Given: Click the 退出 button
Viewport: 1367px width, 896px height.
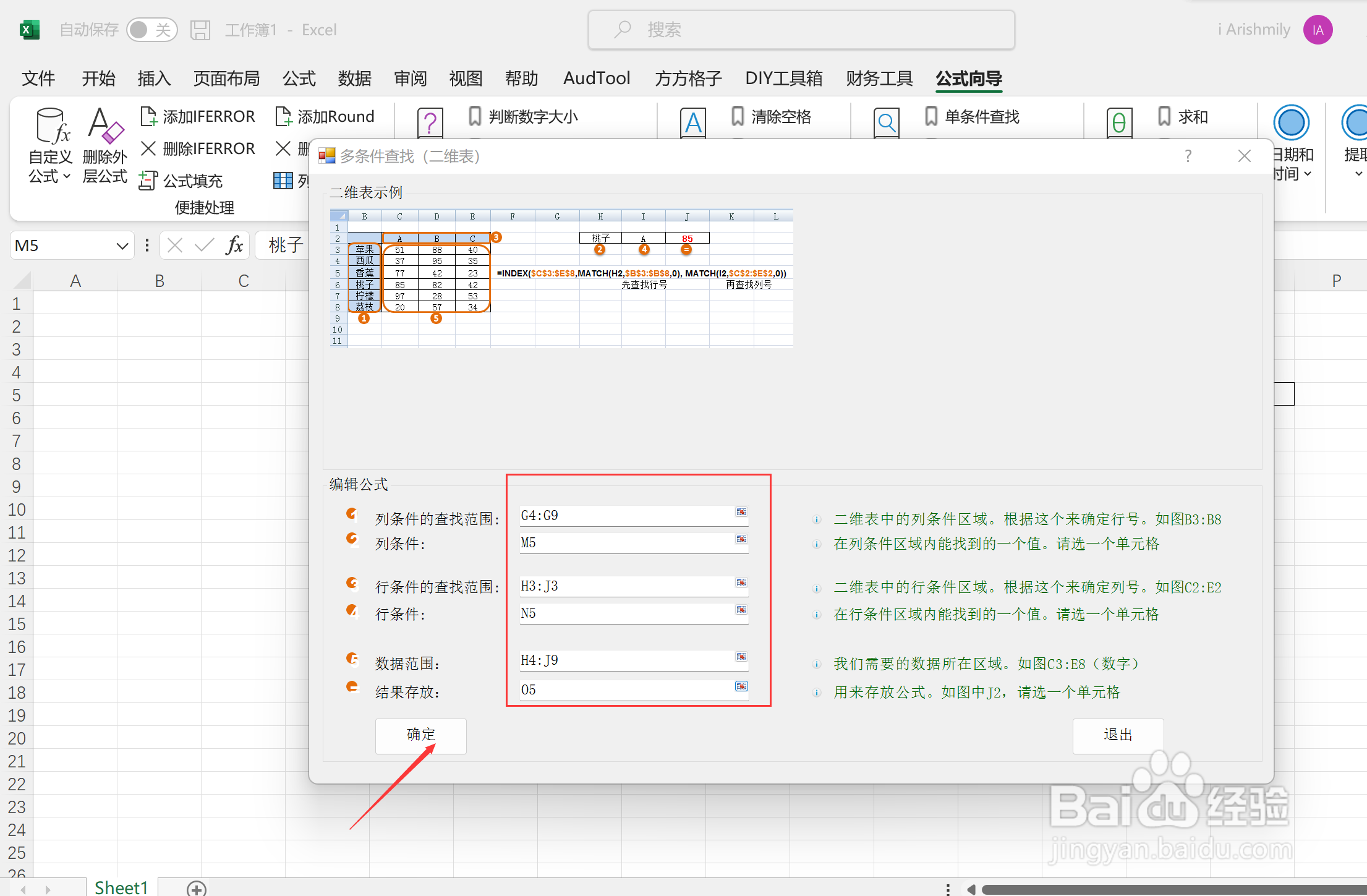Looking at the screenshot, I should click(x=1118, y=735).
